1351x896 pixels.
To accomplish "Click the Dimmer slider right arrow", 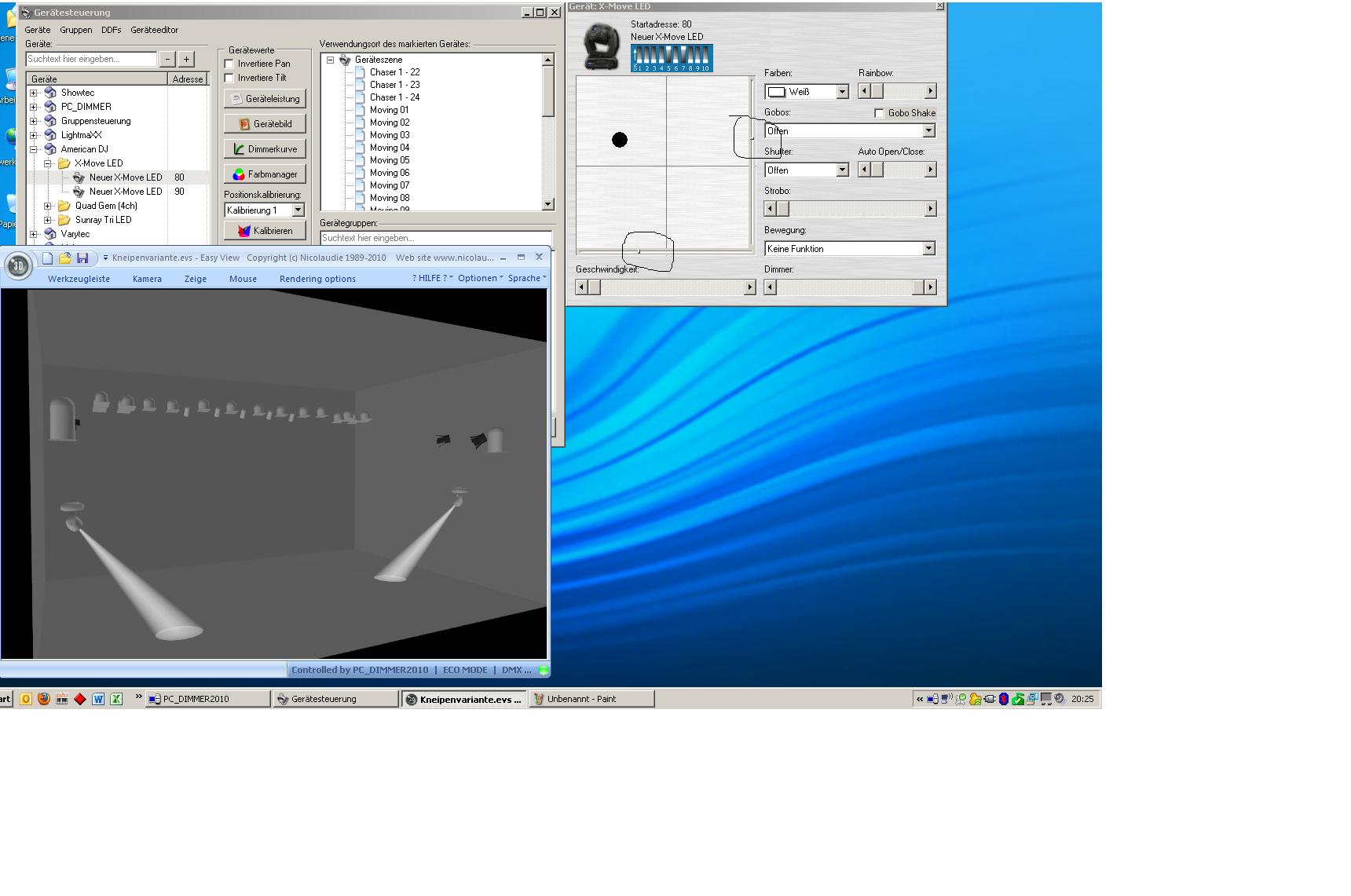I will point(931,287).
